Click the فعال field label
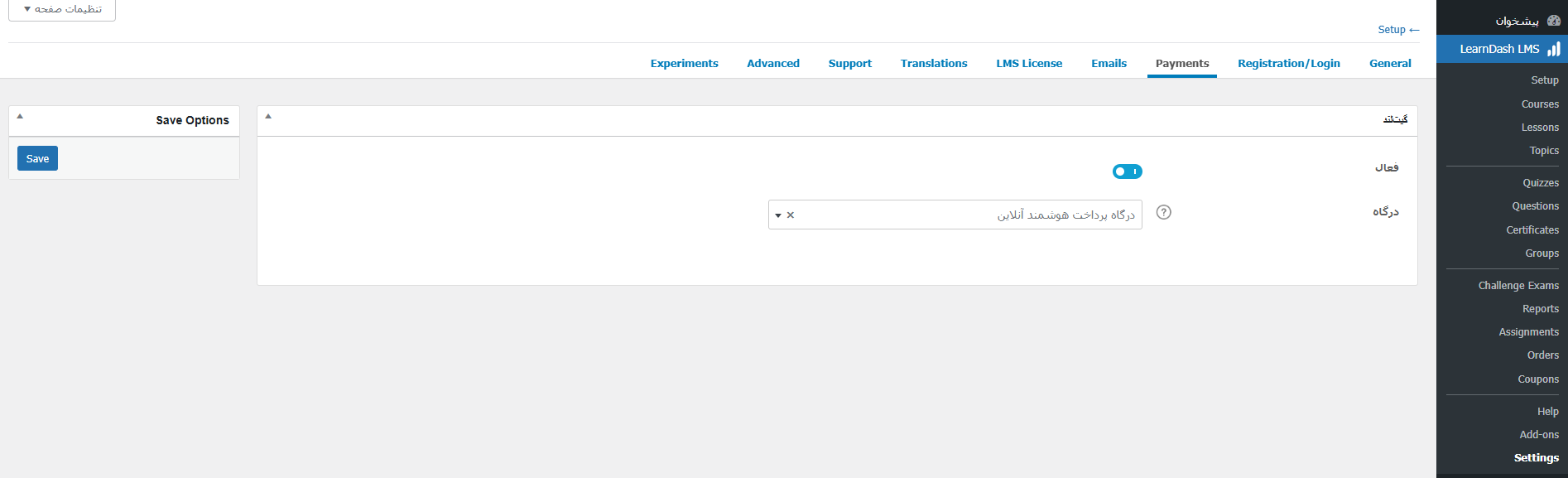This screenshot has height=478, width=1568. [1387, 168]
